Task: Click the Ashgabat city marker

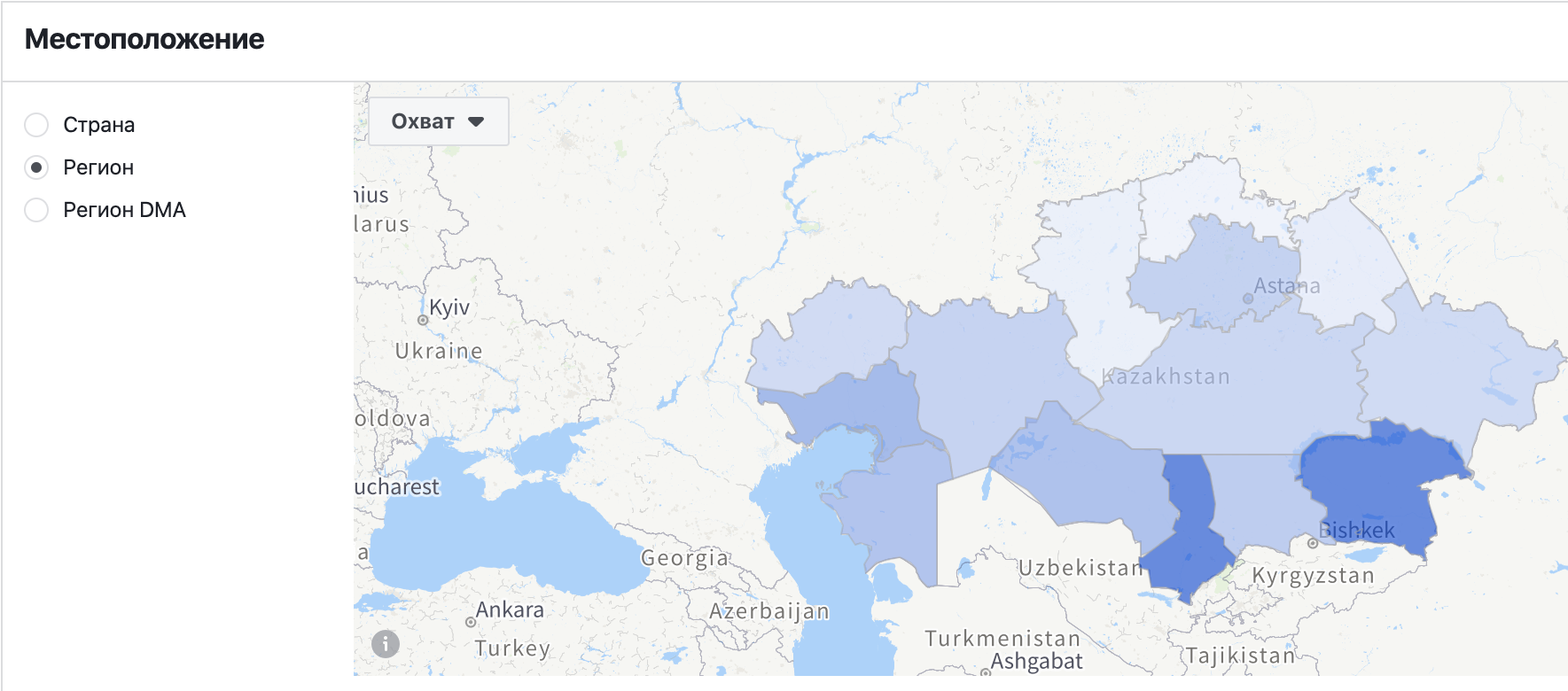Action: pos(986,673)
